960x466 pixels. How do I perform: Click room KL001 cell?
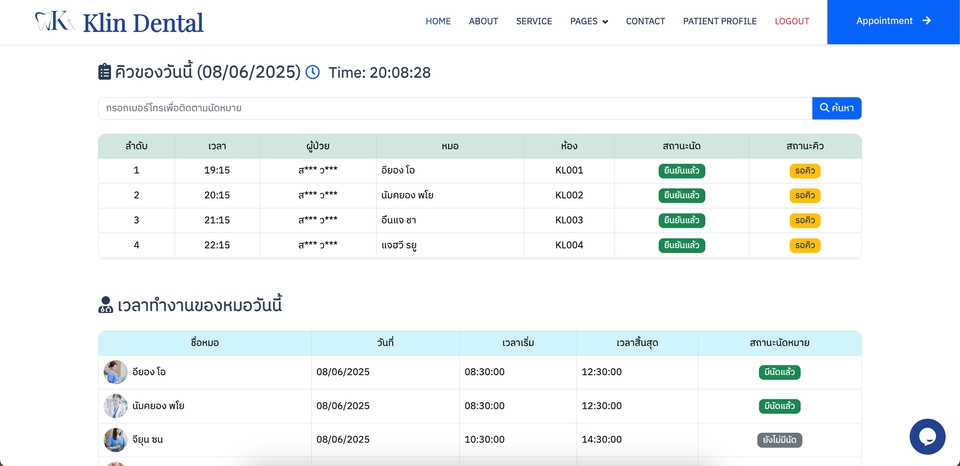point(569,170)
